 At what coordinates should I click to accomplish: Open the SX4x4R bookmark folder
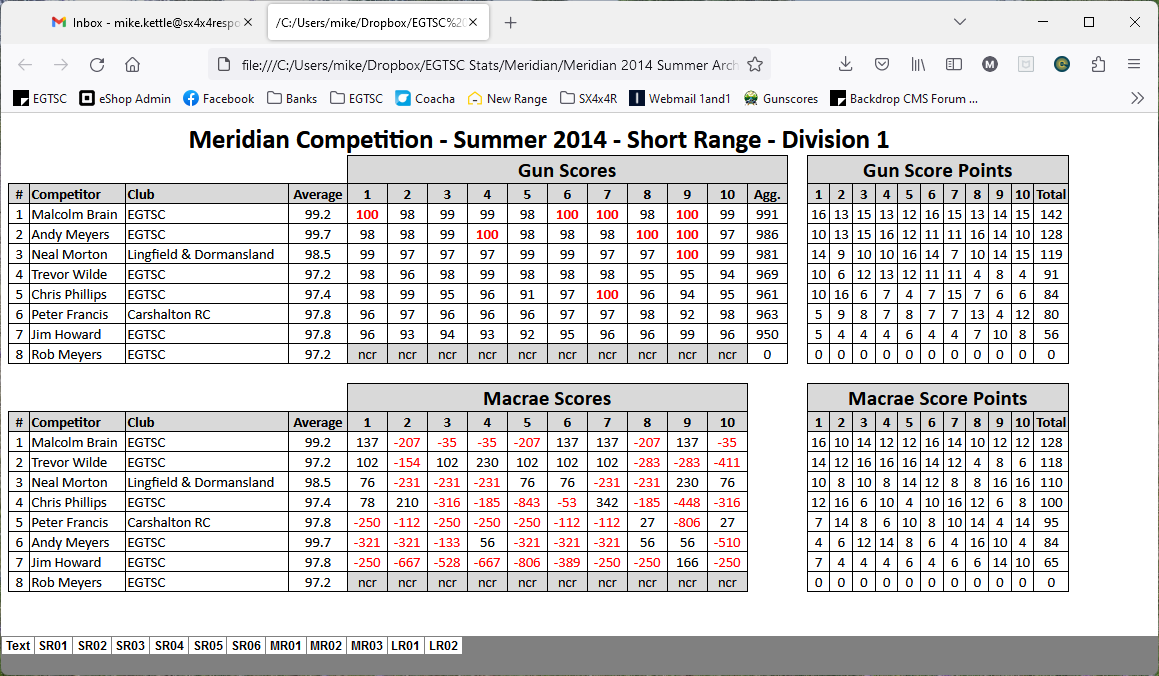pyautogui.click(x=588, y=98)
